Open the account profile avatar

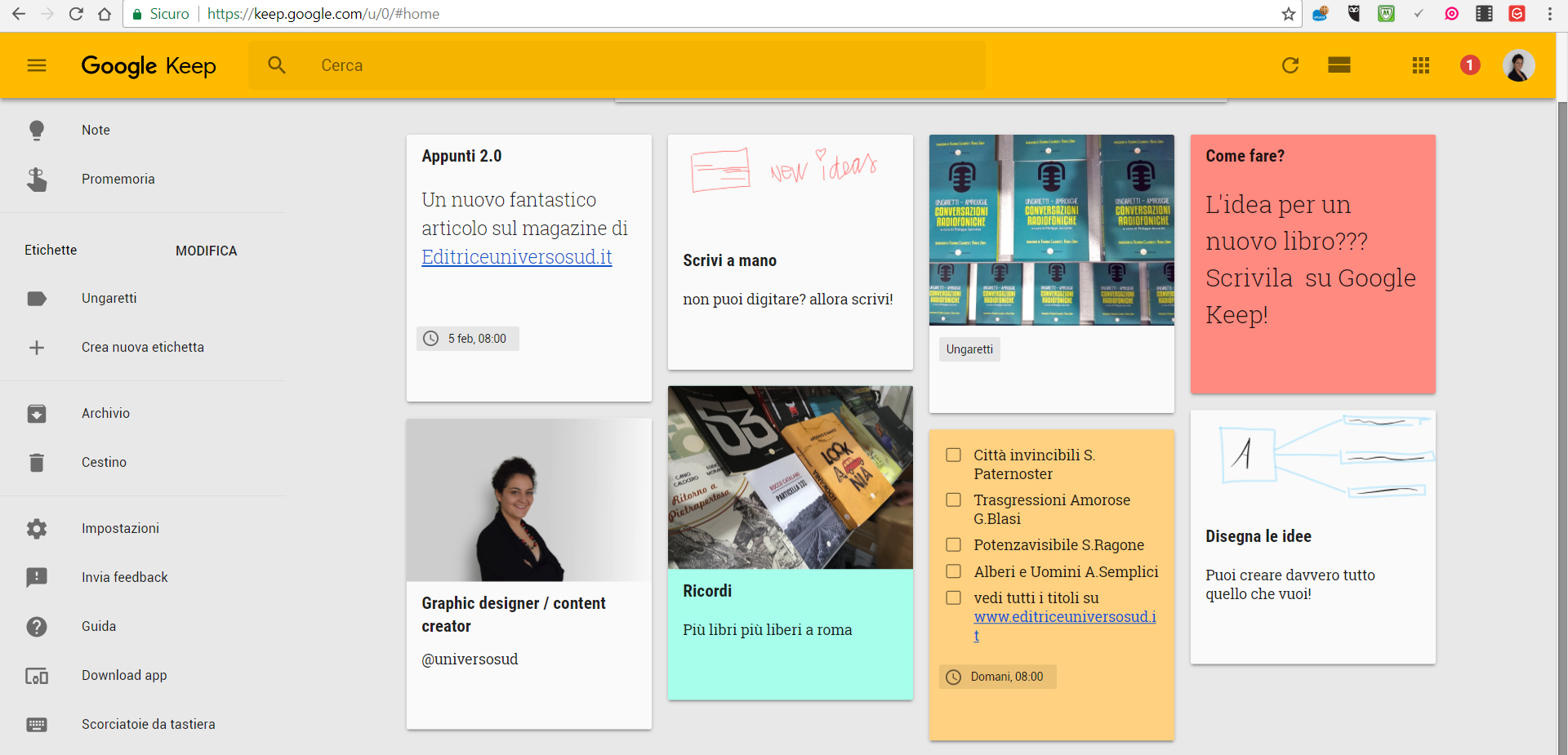(x=1519, y=65)
